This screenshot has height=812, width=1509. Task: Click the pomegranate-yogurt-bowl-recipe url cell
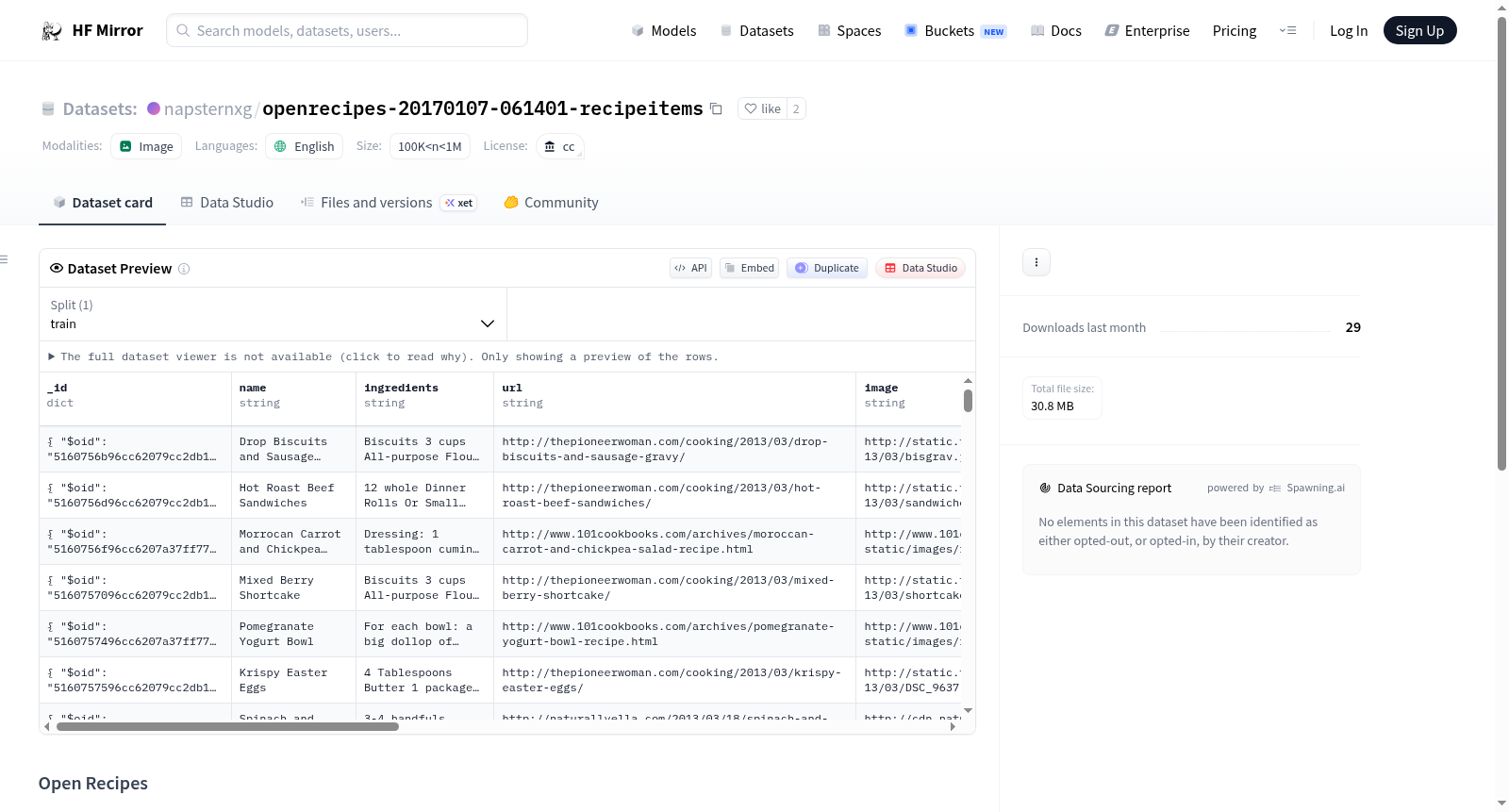pos(675,634)
